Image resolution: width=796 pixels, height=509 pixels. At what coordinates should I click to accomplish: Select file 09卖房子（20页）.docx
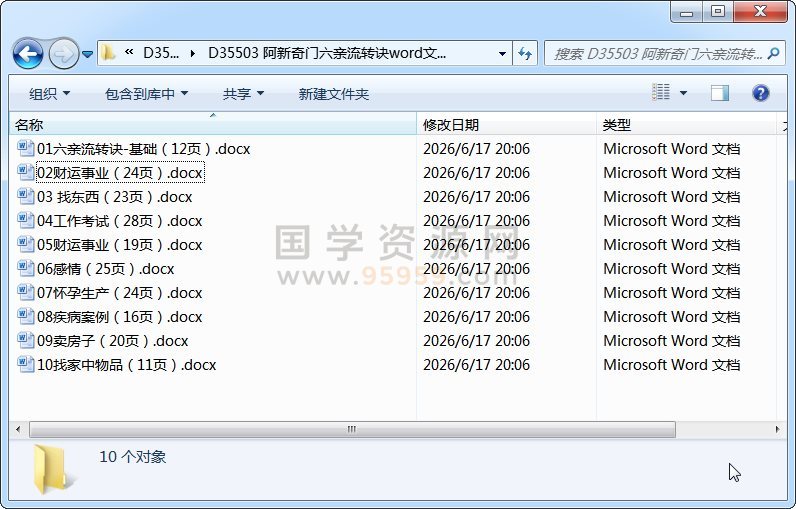[113, 341]
